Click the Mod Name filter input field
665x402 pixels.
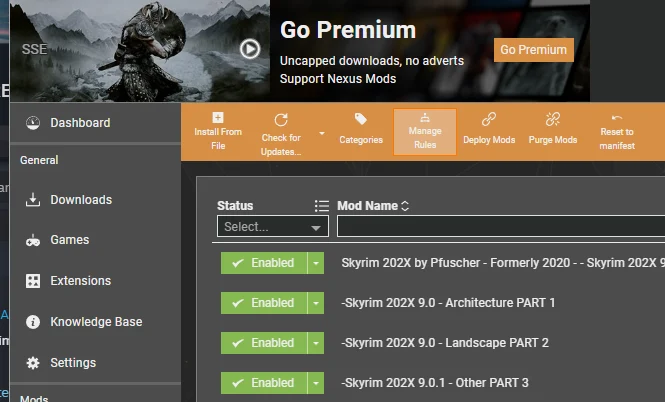pos(500,227)
